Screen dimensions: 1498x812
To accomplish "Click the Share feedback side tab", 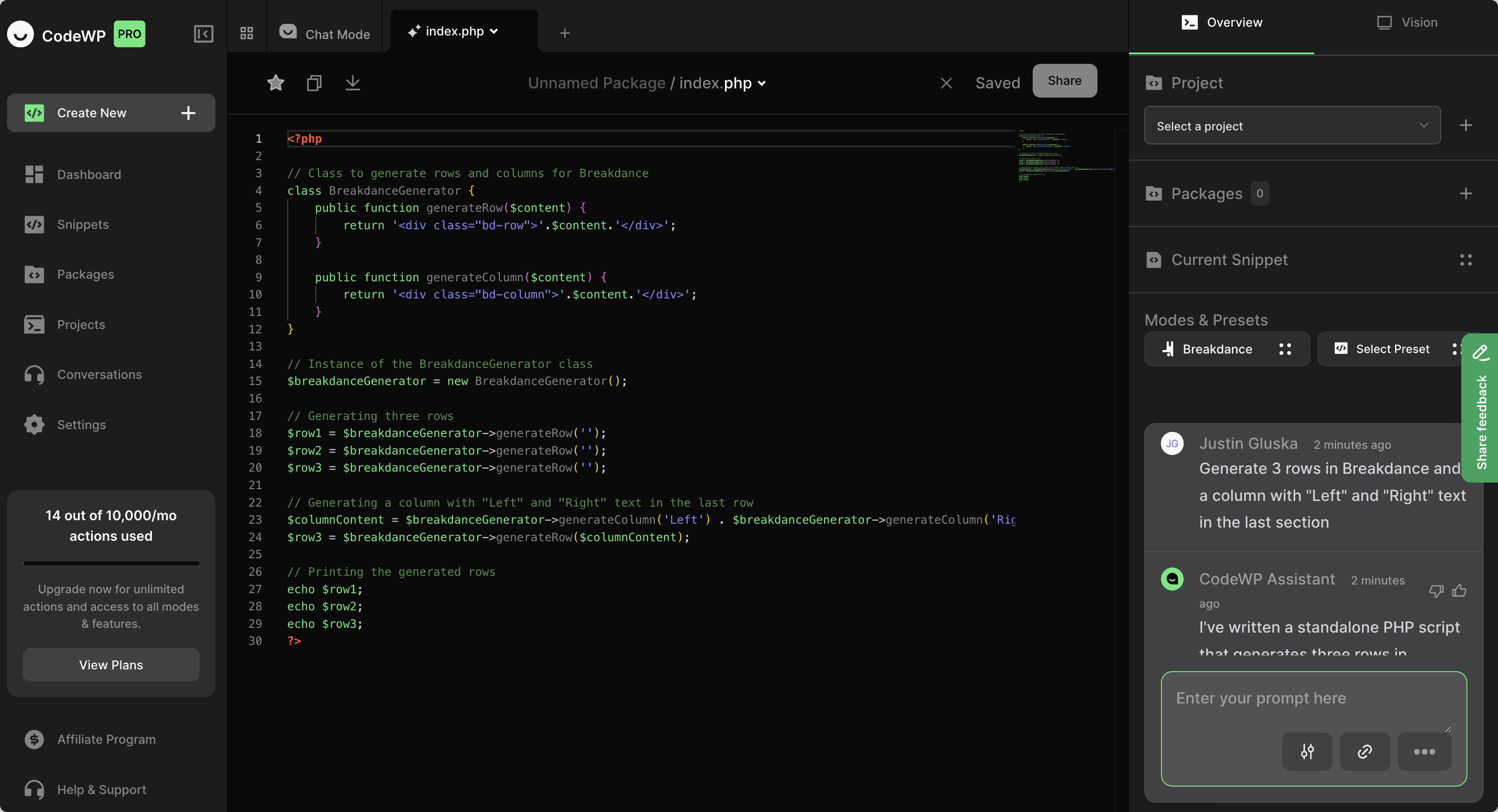I will coord(1480,408).
